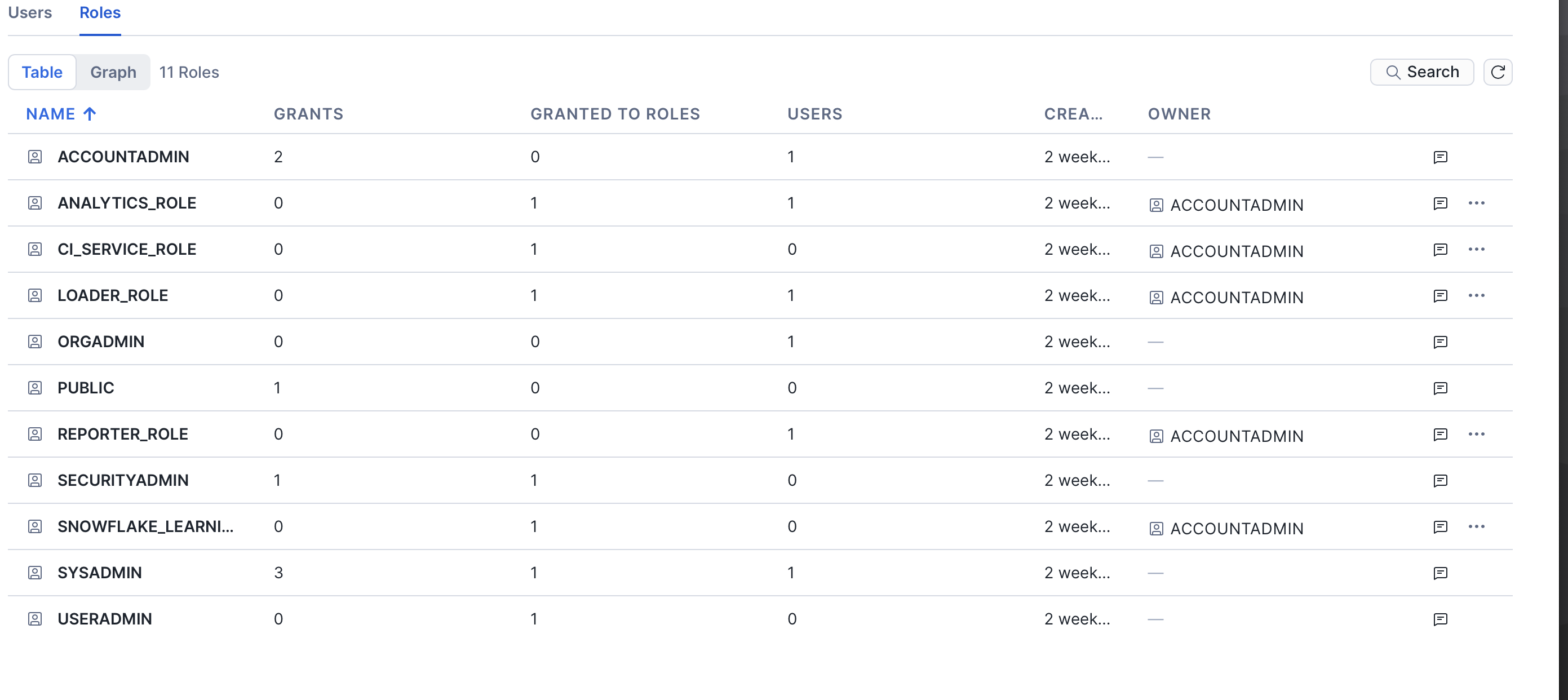Click comment icon for PUBLIC row

pyautogui.click(x=1439, y=388)
